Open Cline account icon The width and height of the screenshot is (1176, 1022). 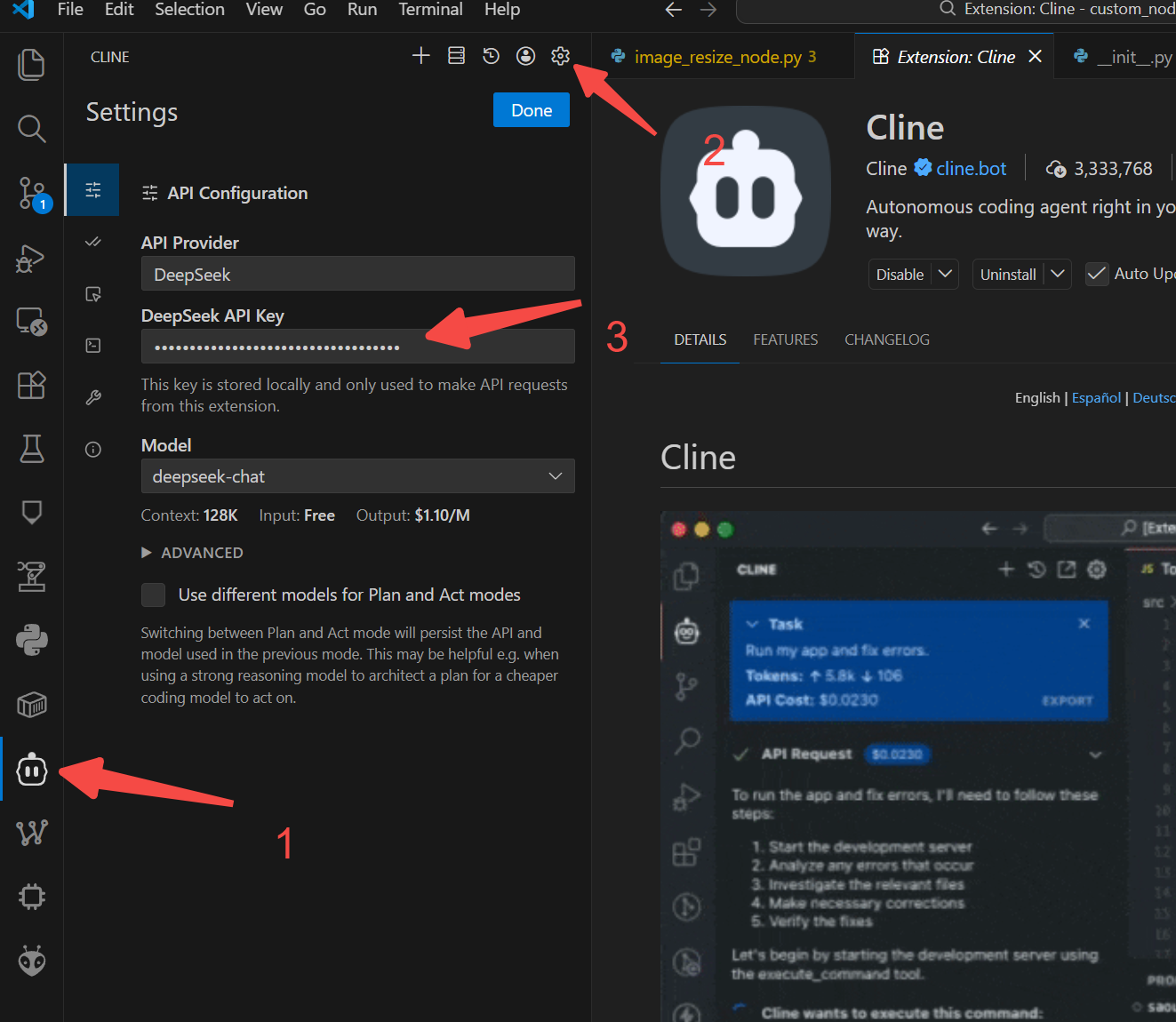526,56
